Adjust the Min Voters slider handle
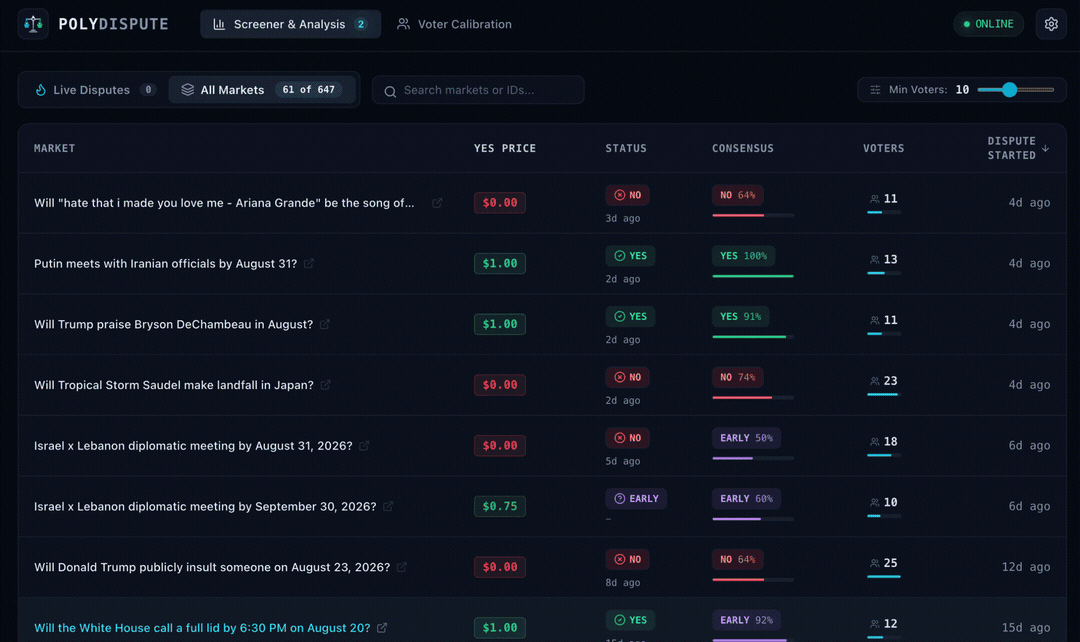Viewport: 1080px width, 642px height. pos(1009,90)
